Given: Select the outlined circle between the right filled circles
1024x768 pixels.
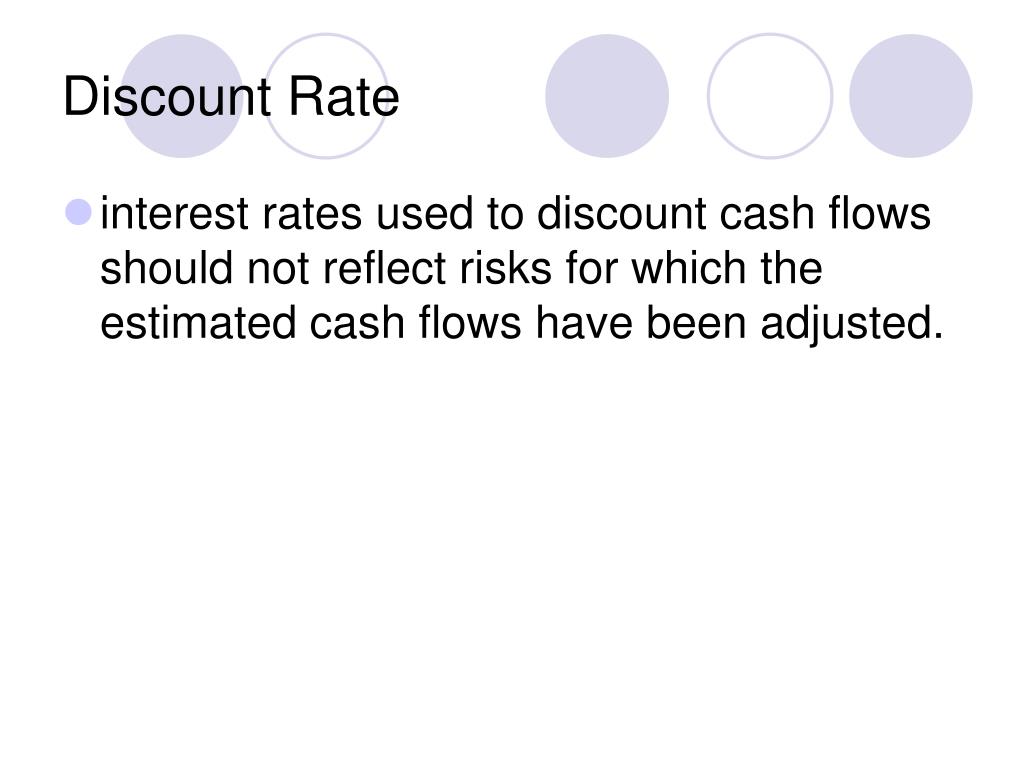Looking at the screenshot, I should 770,96.
